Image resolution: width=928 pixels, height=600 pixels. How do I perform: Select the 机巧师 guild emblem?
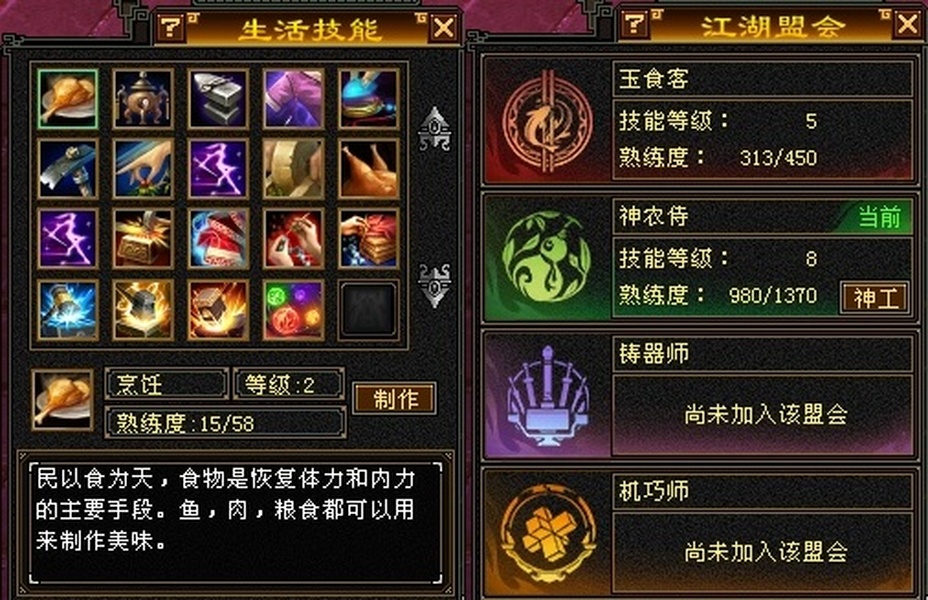point(546,533)
